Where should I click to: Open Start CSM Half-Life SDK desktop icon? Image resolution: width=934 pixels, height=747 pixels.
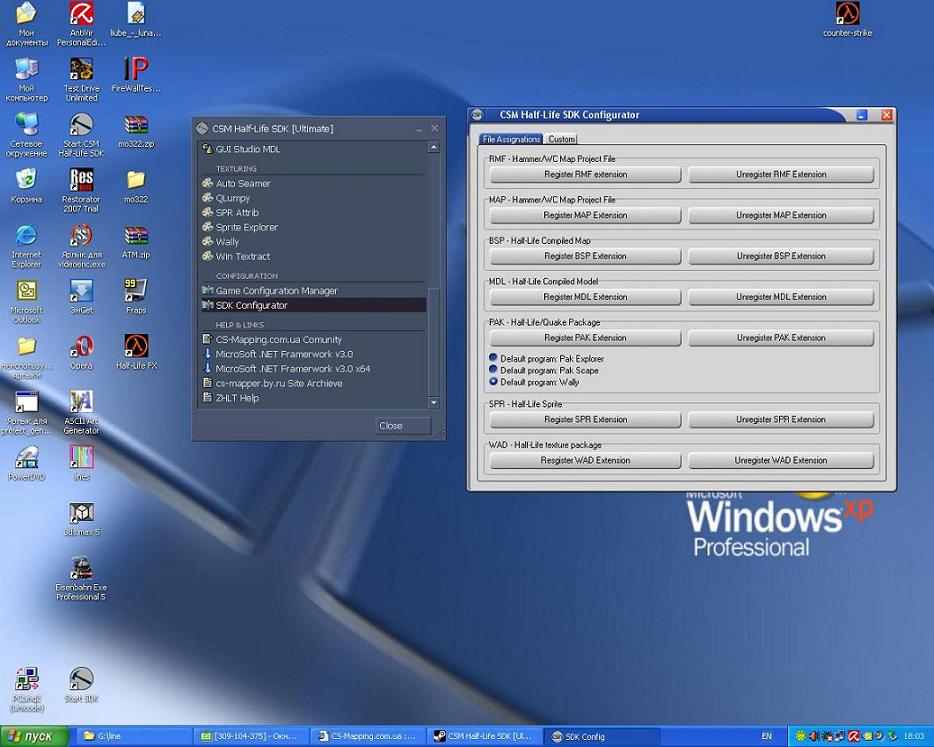pyautogui.click(x=81, y=135)
